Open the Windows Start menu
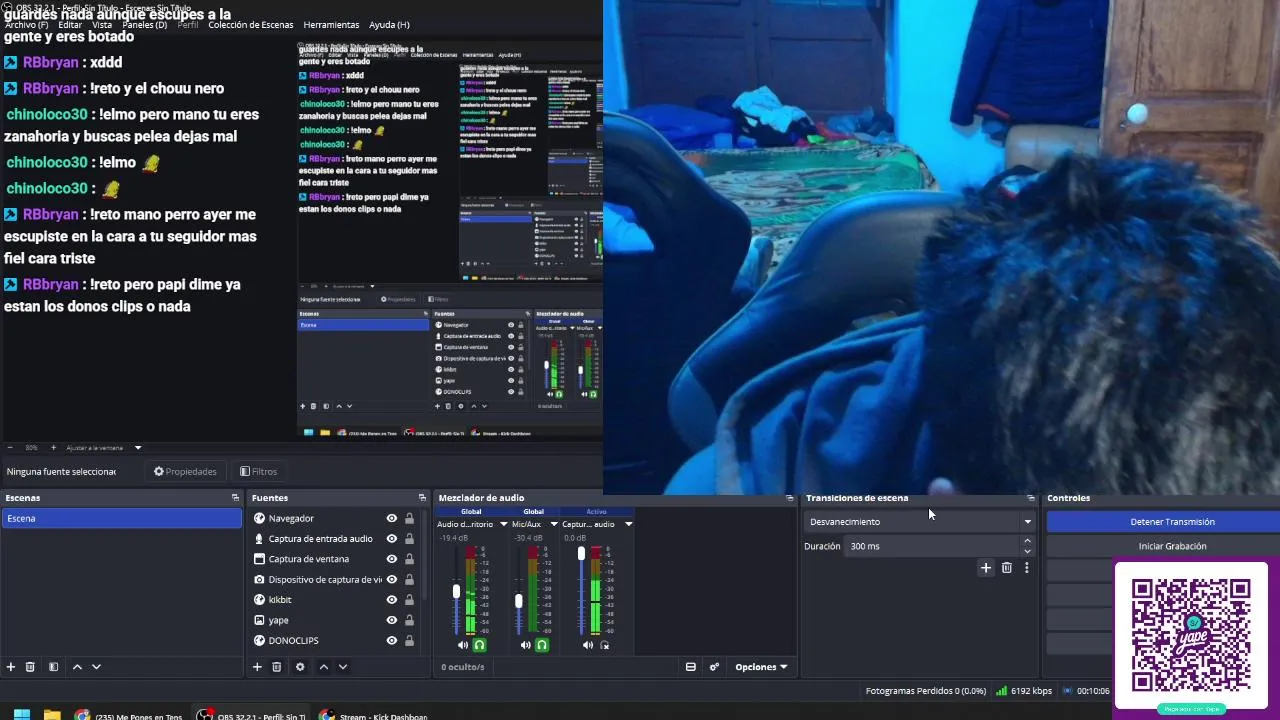Screen dimensions: 1280x720 point(21,716)
